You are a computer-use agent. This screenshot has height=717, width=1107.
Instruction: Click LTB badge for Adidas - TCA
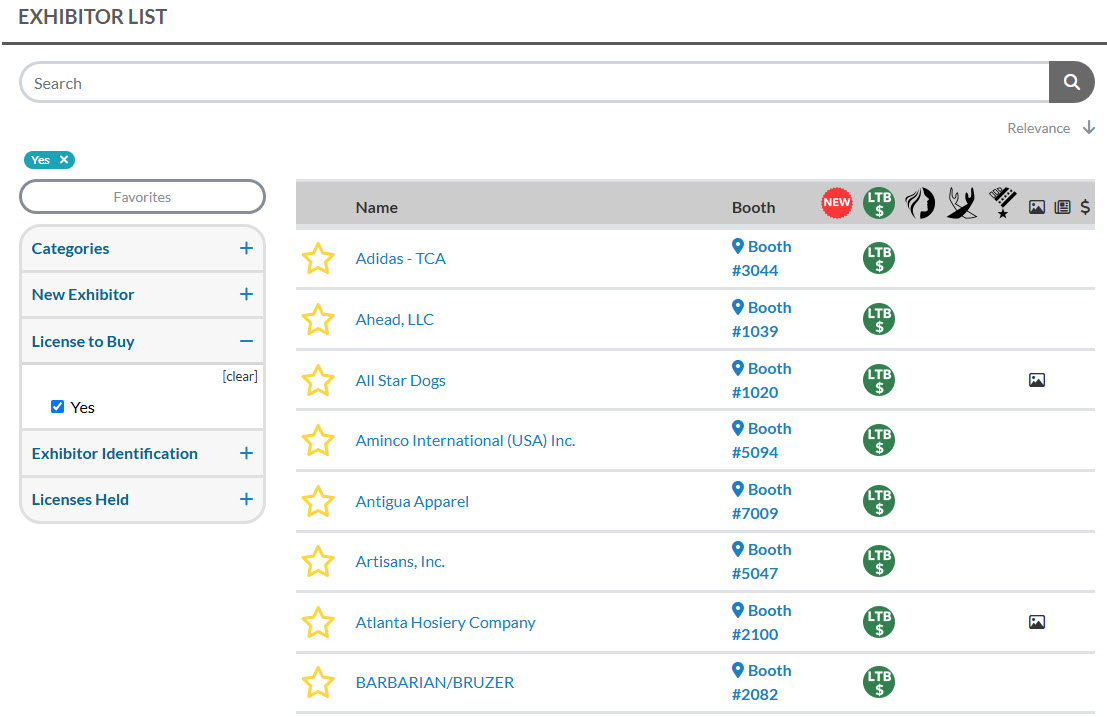point(879,258)
